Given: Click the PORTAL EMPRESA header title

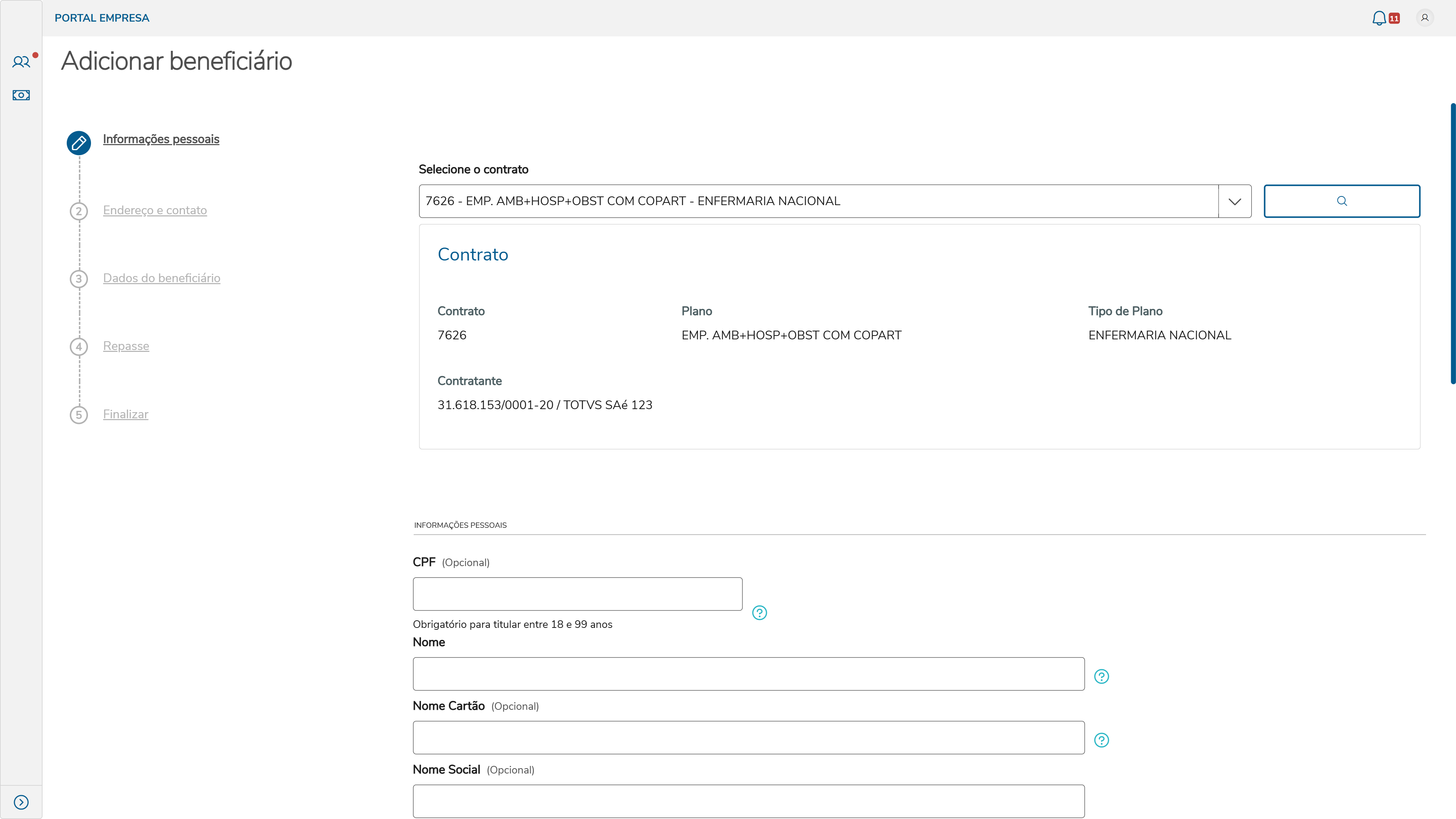Looking at the screenshot, I should [102, 18].
